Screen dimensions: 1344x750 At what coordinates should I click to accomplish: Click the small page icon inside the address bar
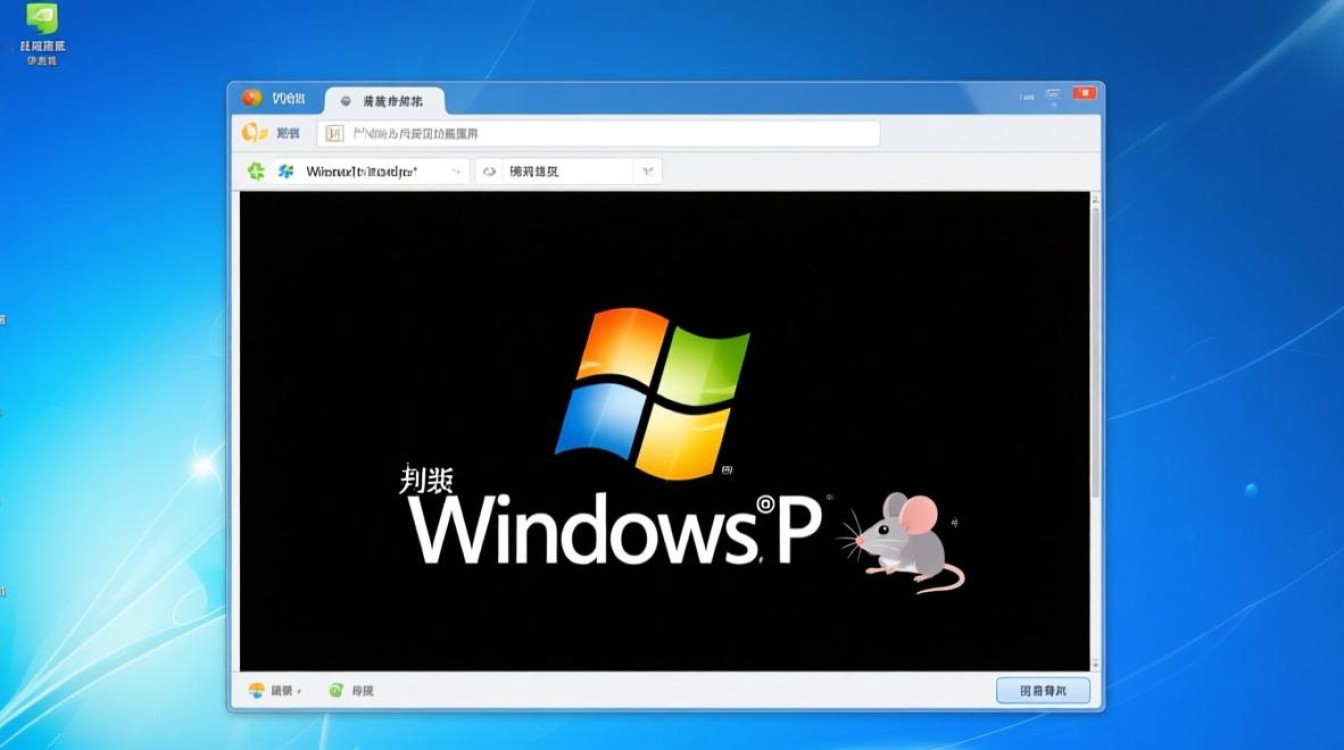(x=333, y=132)
